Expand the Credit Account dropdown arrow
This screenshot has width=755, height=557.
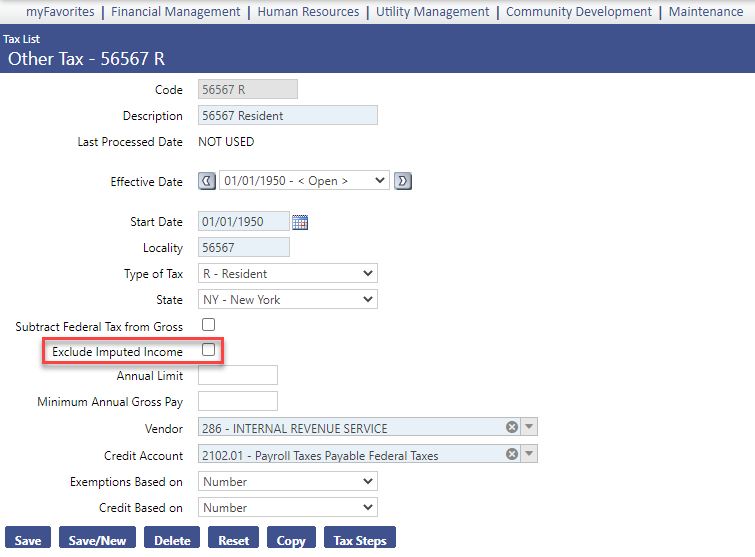(x=530, y=455)
